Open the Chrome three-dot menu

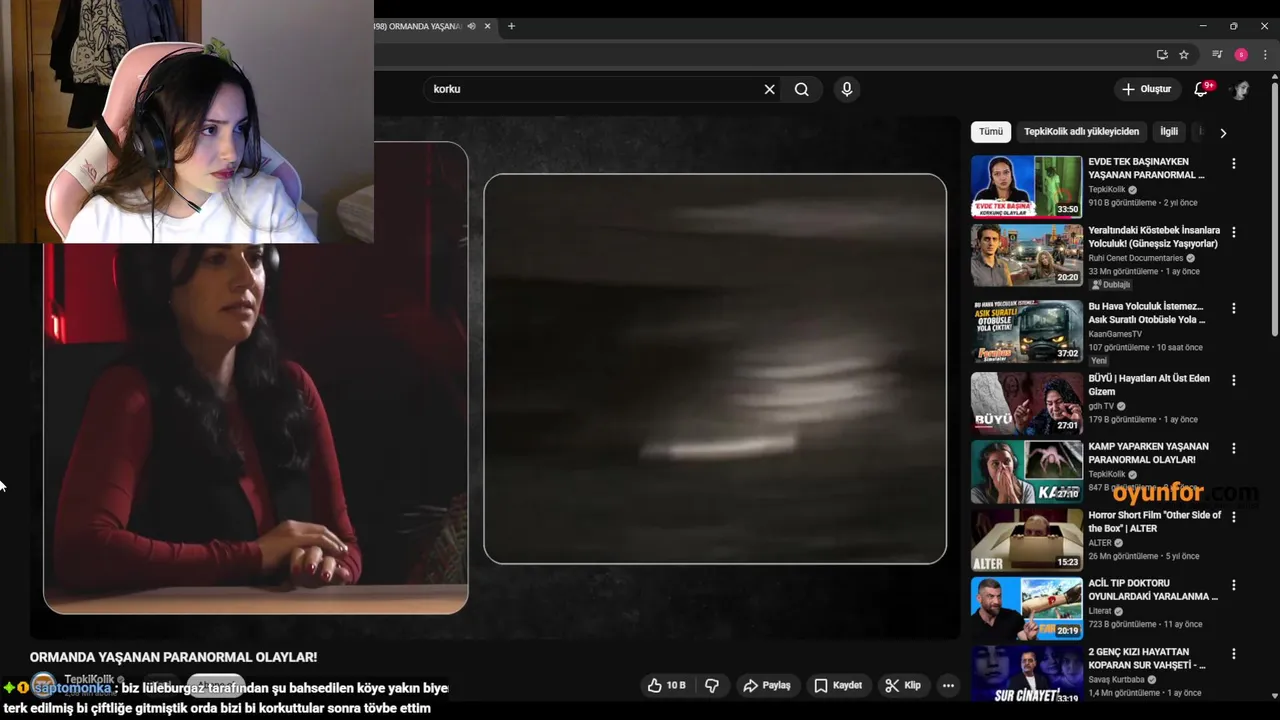(x=1265, y=55)
